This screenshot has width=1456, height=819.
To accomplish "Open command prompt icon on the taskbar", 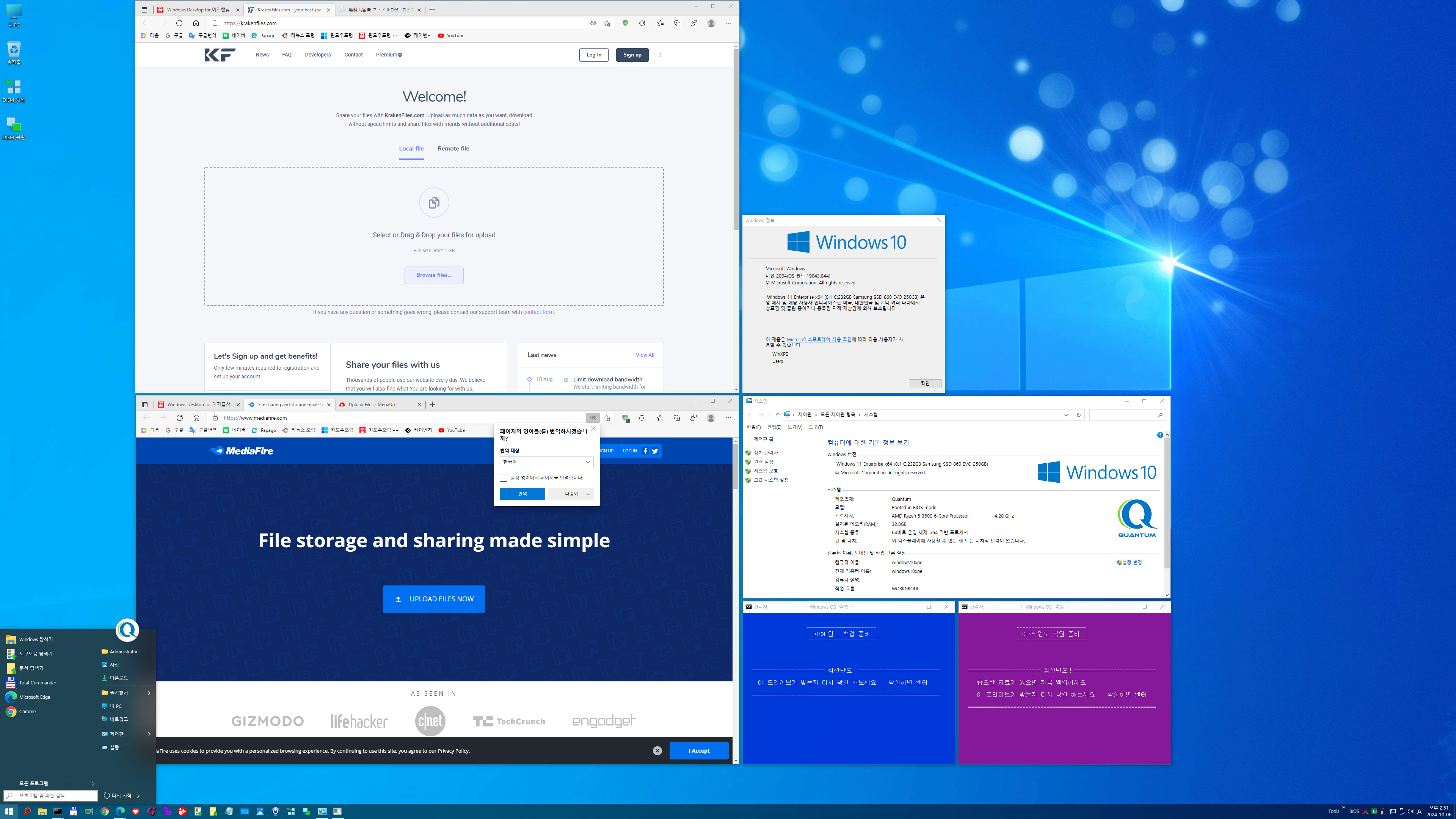I will coord(58,811).
